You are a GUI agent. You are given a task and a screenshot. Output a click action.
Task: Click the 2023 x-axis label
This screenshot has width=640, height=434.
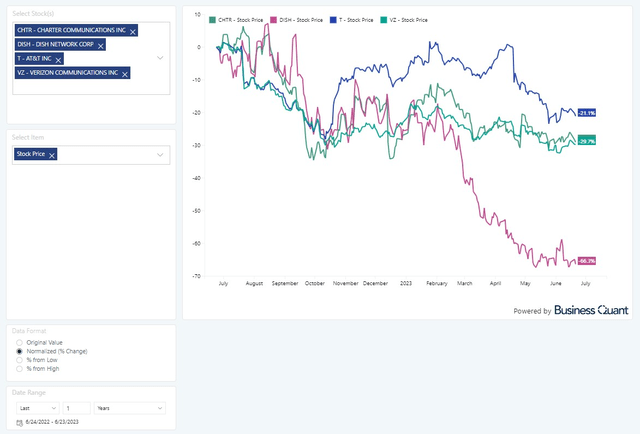(406, 283)
